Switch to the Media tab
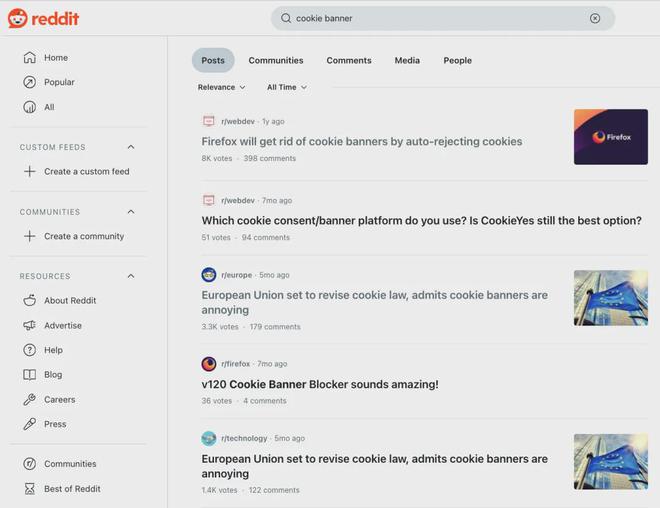660x508 pixels. point(407,60)
